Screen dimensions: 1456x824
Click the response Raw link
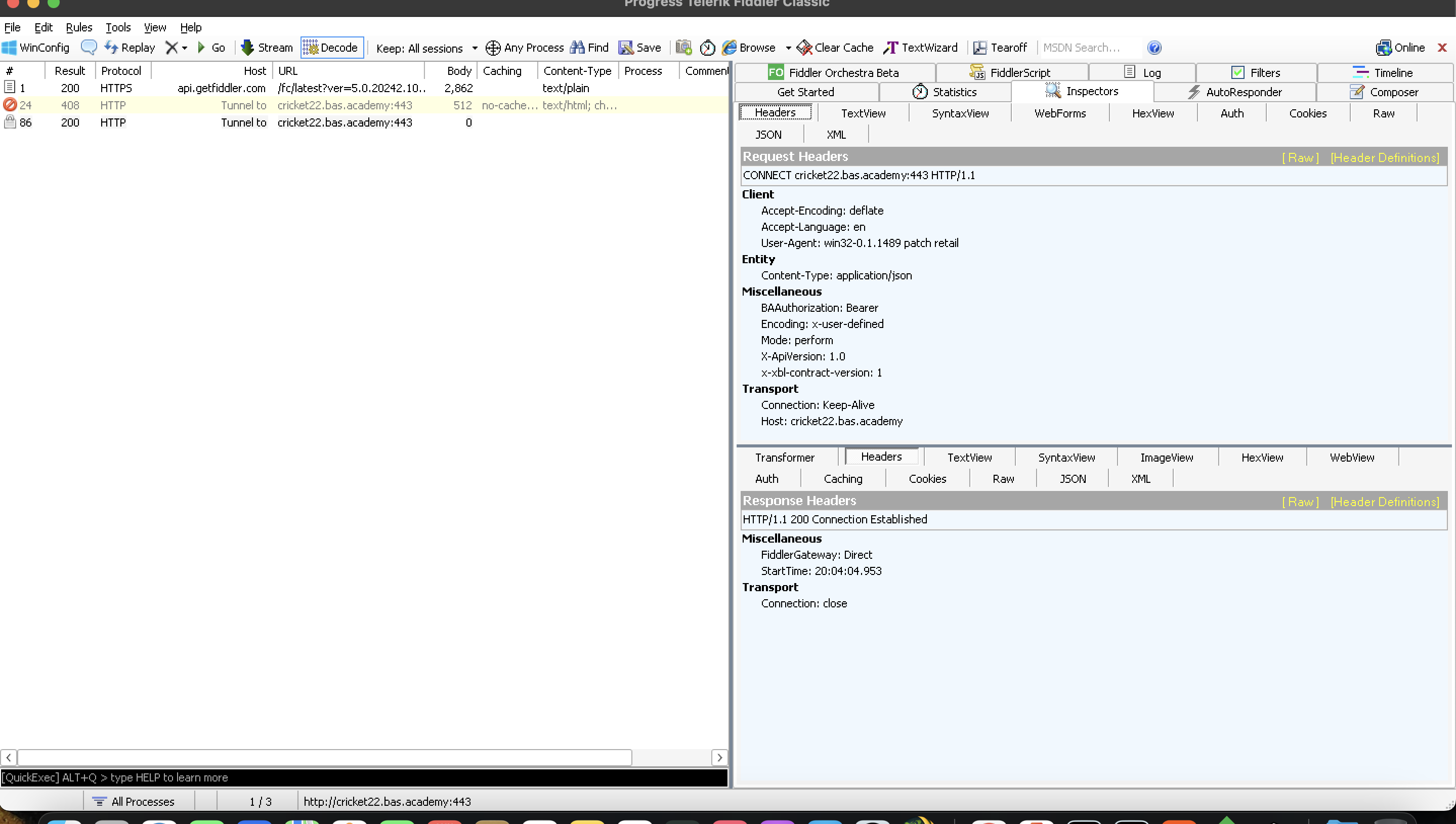1300,502
